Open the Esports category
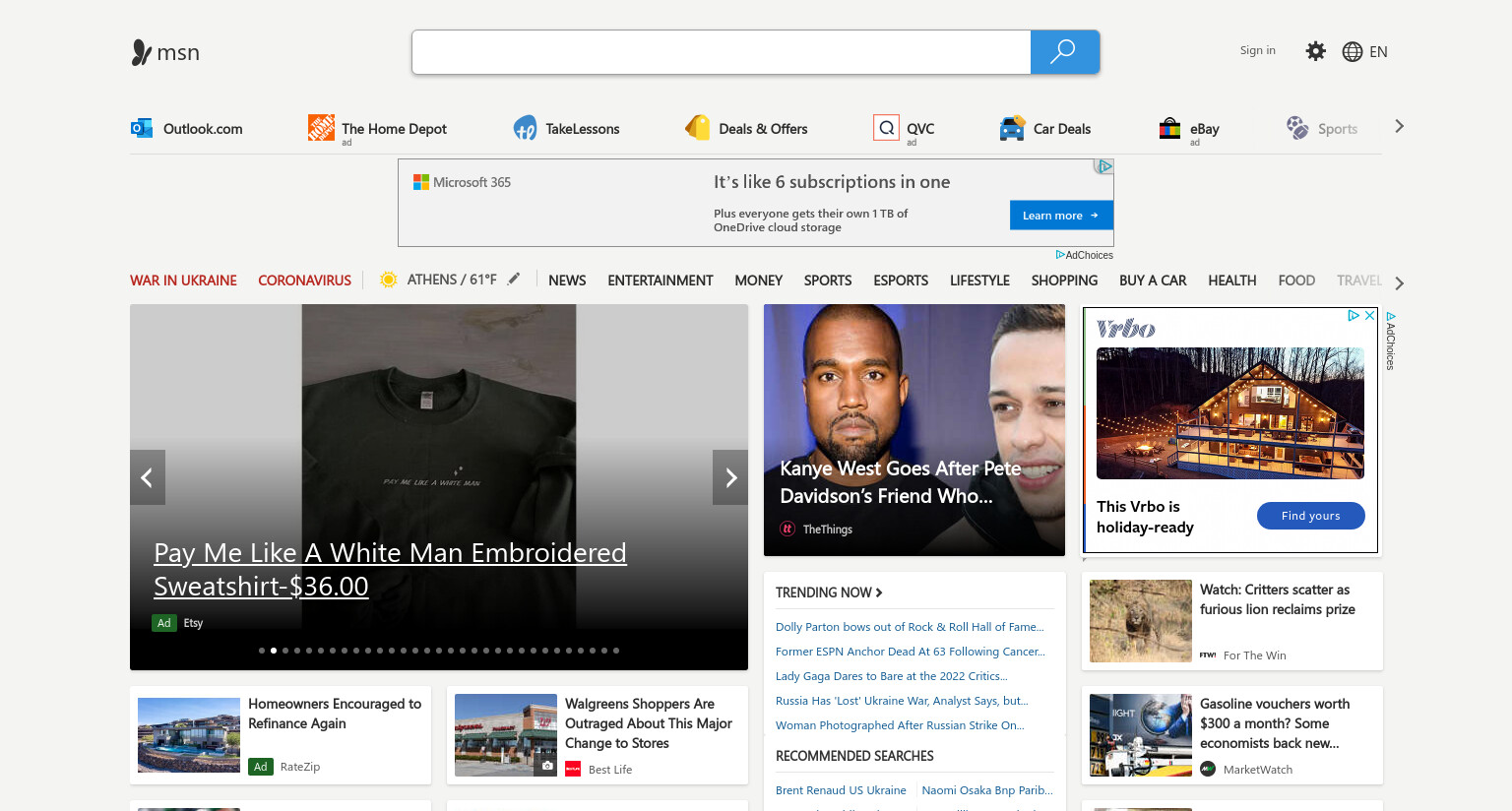 click(901, 281)
